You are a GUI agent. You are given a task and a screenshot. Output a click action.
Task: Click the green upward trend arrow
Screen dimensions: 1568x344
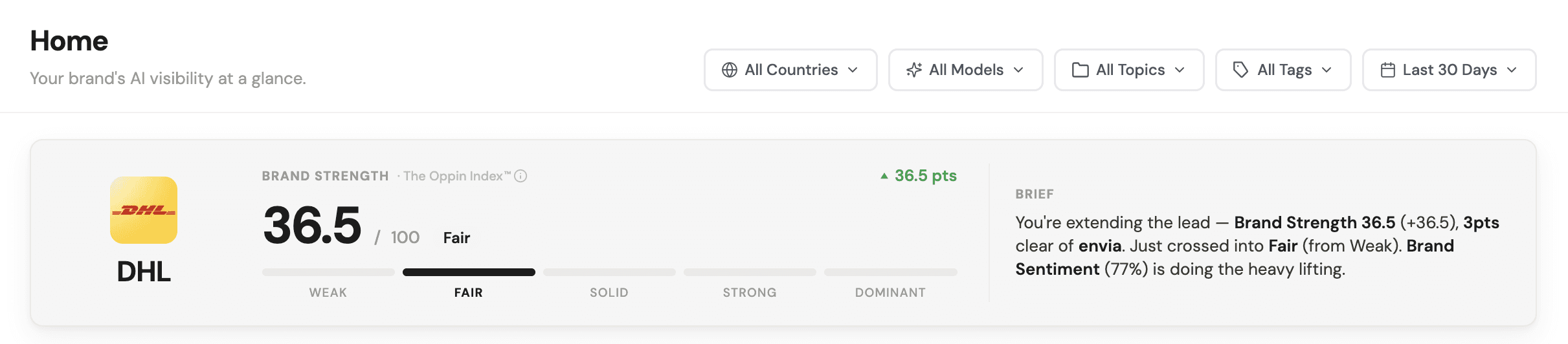(884, 176)
